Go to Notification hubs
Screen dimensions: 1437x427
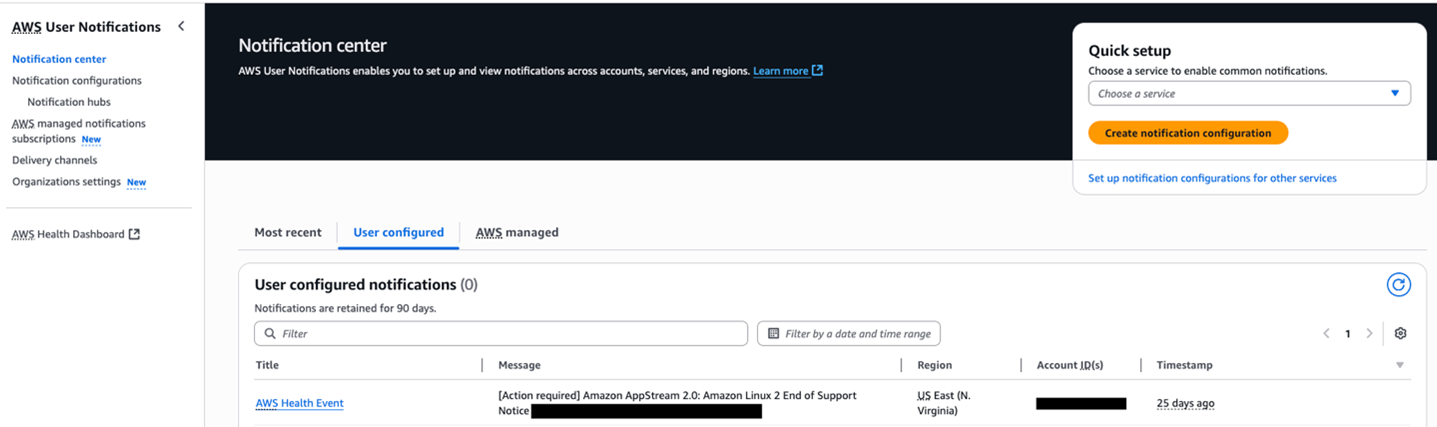coord(69,102)
